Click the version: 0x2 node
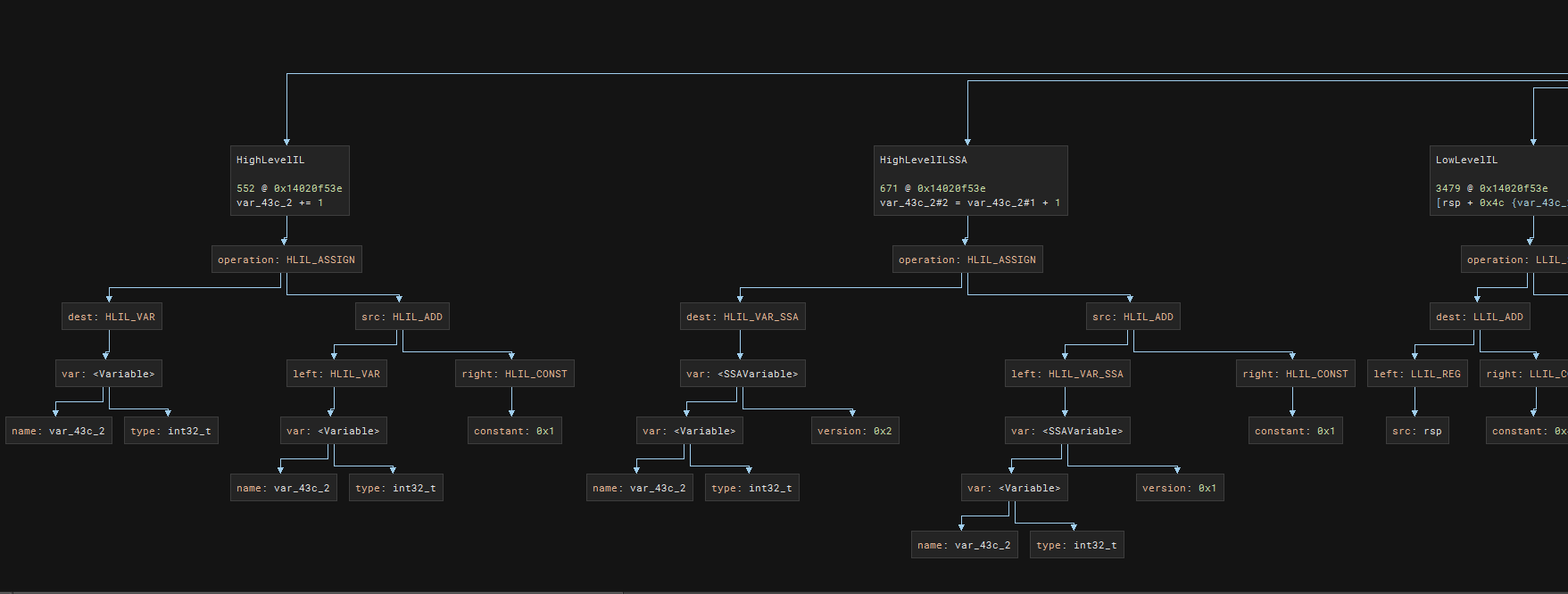1568x594 pixels. [855, 431]
